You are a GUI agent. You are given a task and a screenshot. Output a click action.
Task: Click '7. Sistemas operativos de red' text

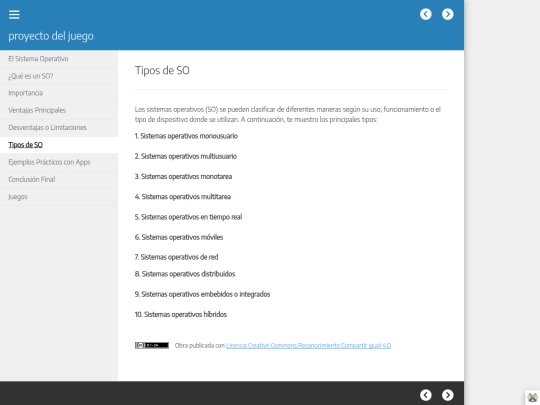click(176, 257)
